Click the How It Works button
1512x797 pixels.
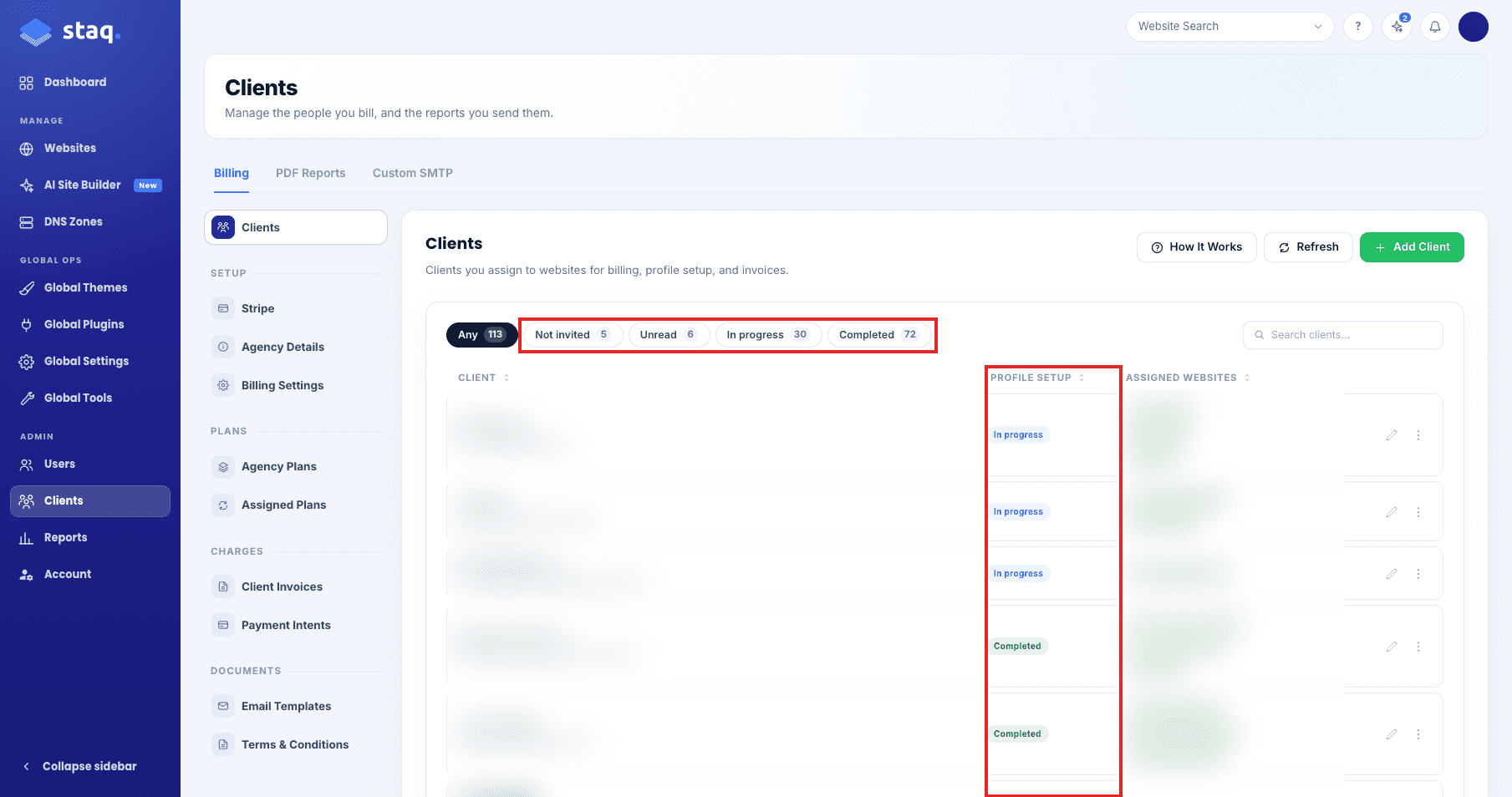click(1196, 247)
